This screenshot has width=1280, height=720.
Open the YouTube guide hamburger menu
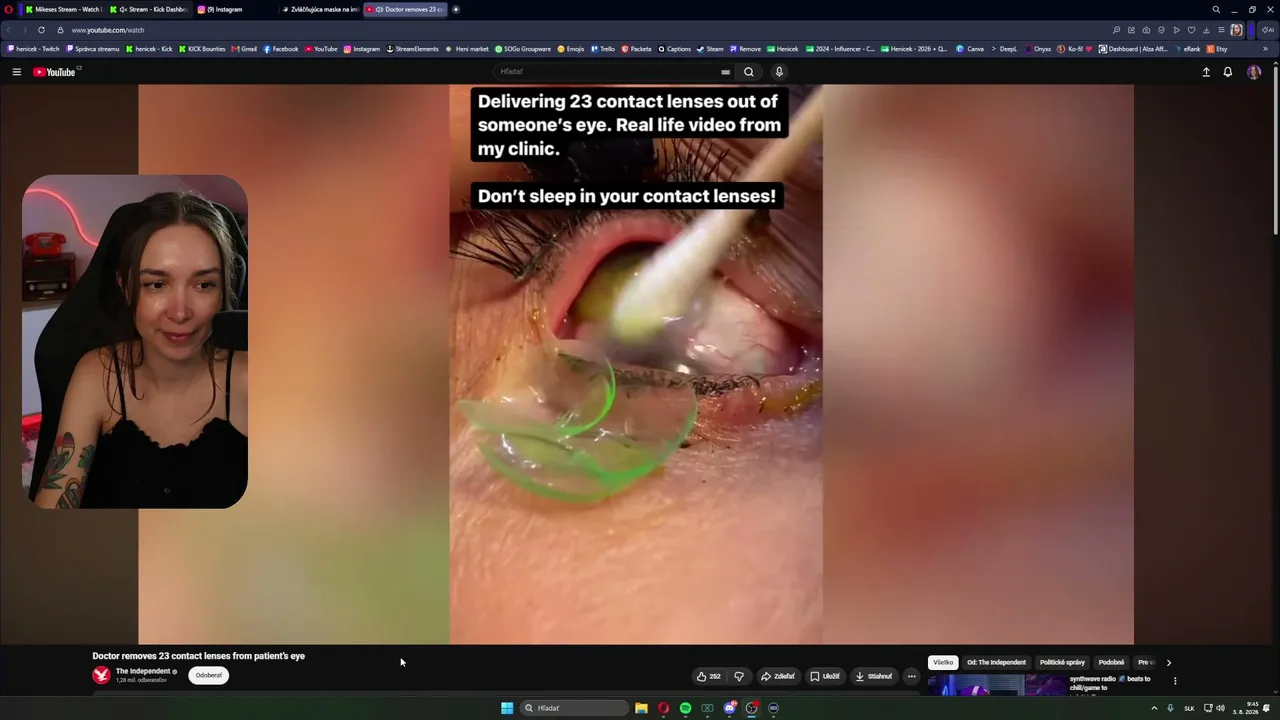click(16, 72)
